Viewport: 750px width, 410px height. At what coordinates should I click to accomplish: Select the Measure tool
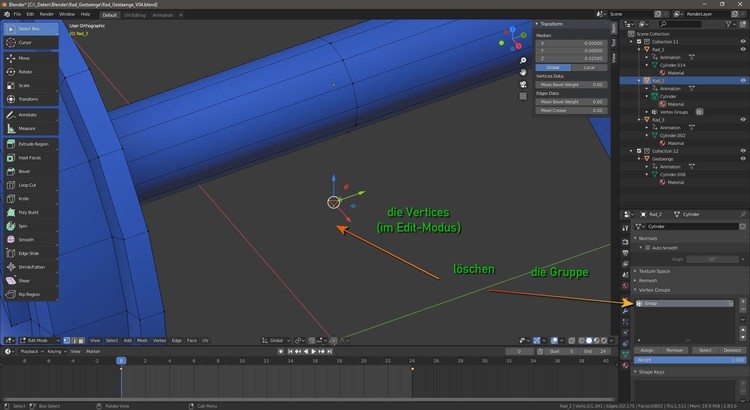coord(27,128)
